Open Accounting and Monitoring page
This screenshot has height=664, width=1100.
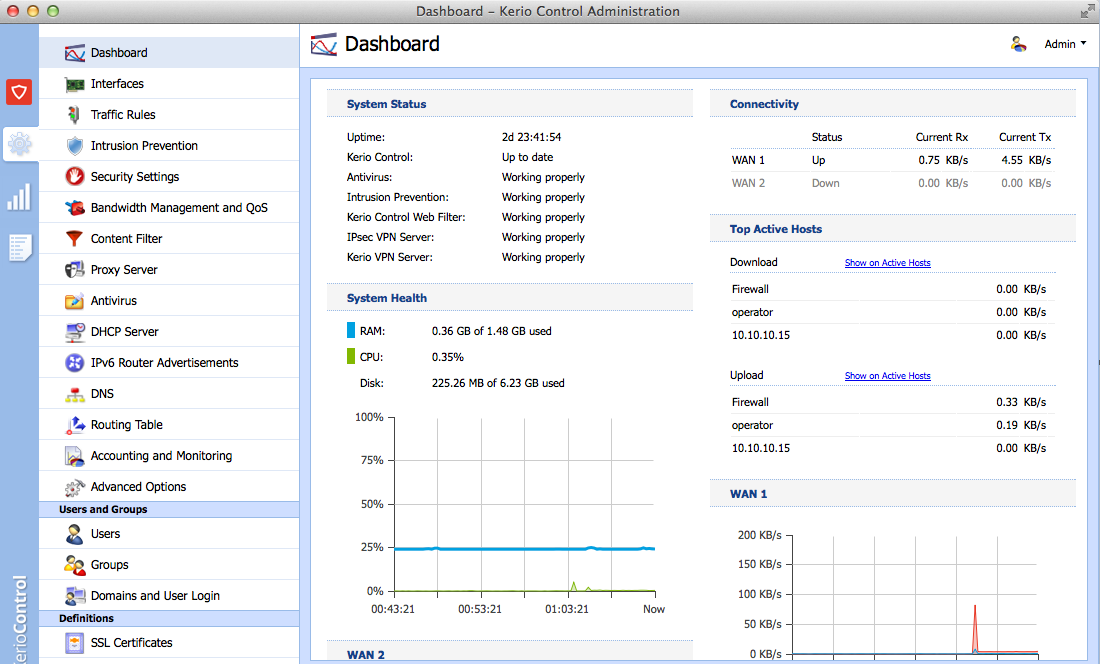click(x=169, y=455)
